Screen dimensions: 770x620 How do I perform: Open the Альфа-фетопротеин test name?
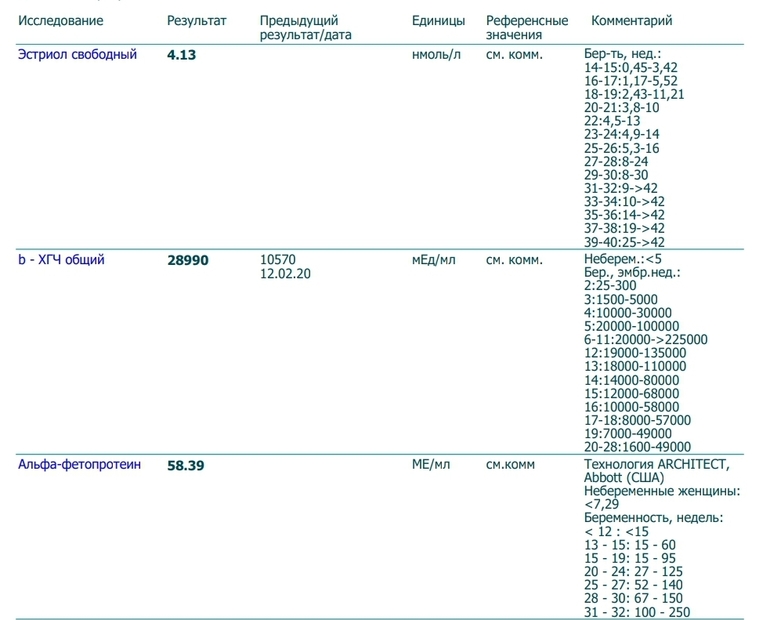(x=79, y=465)
